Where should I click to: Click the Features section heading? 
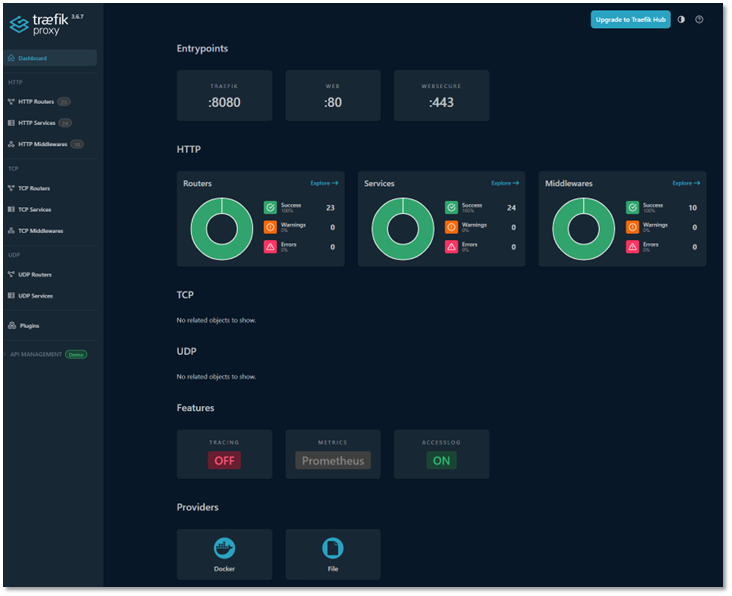point(196,408)
